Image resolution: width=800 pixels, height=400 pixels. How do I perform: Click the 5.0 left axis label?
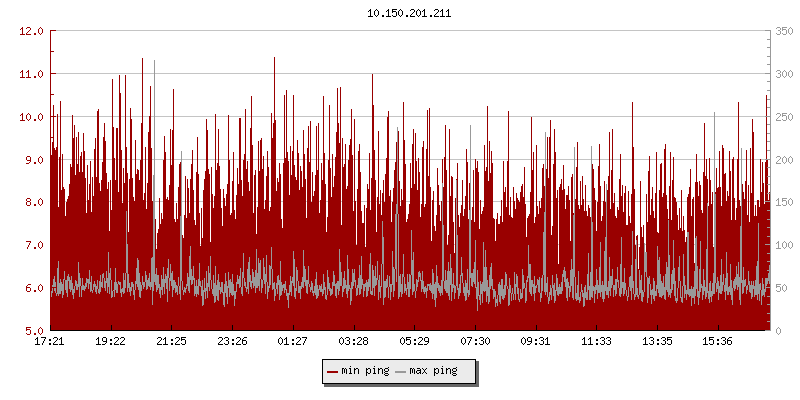(36, 331)
